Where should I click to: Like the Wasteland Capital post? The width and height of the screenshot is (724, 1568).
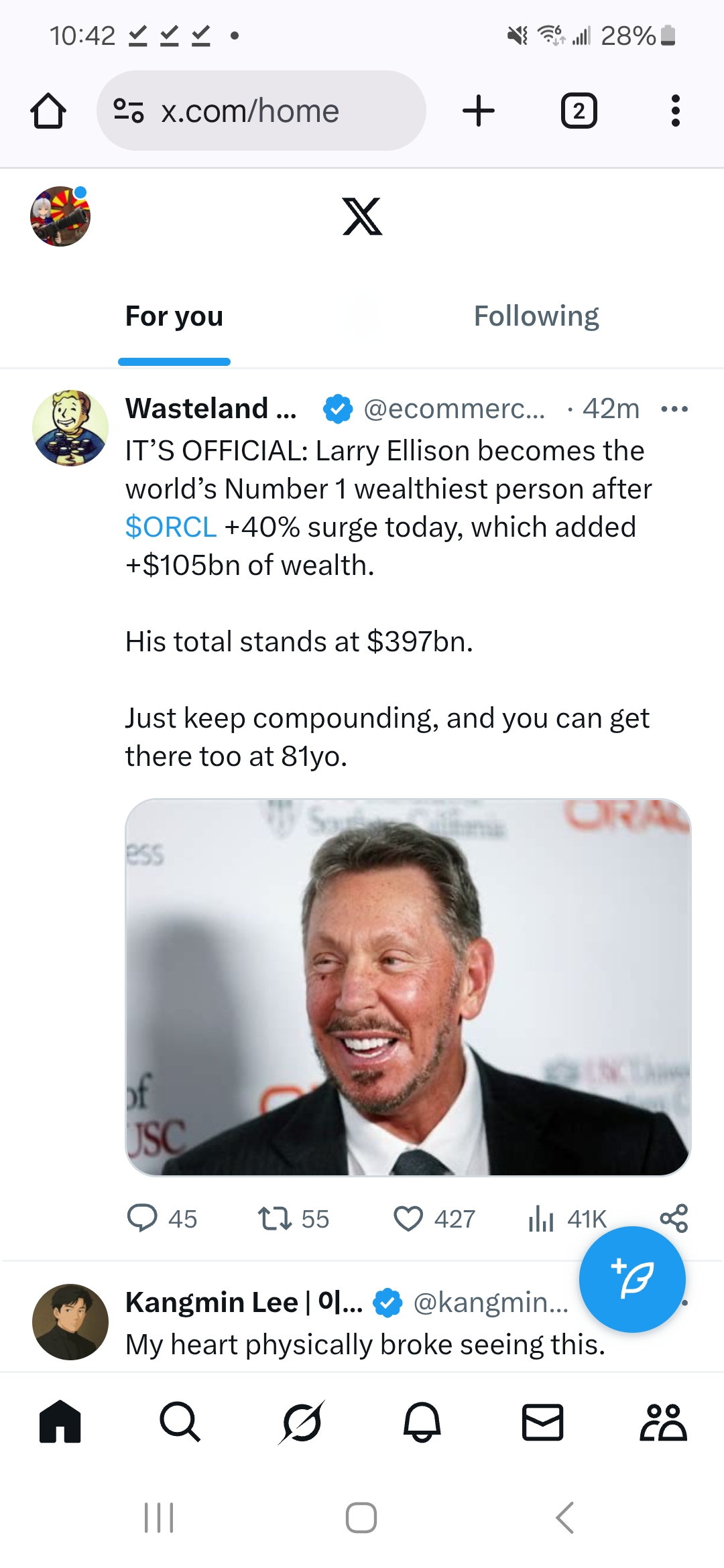[x=408, y=1218]
